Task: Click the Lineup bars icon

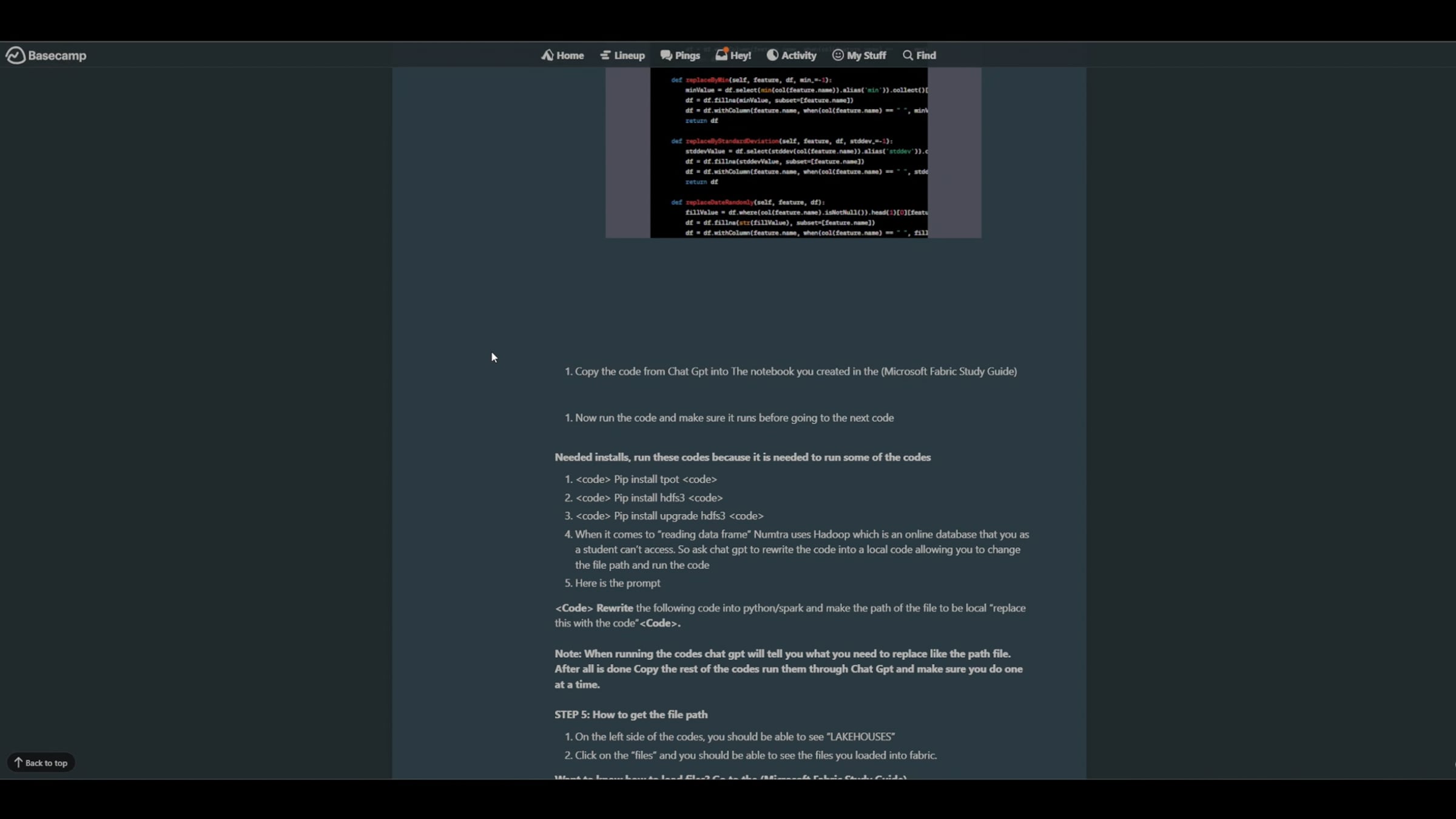Action: coord(605,55)
